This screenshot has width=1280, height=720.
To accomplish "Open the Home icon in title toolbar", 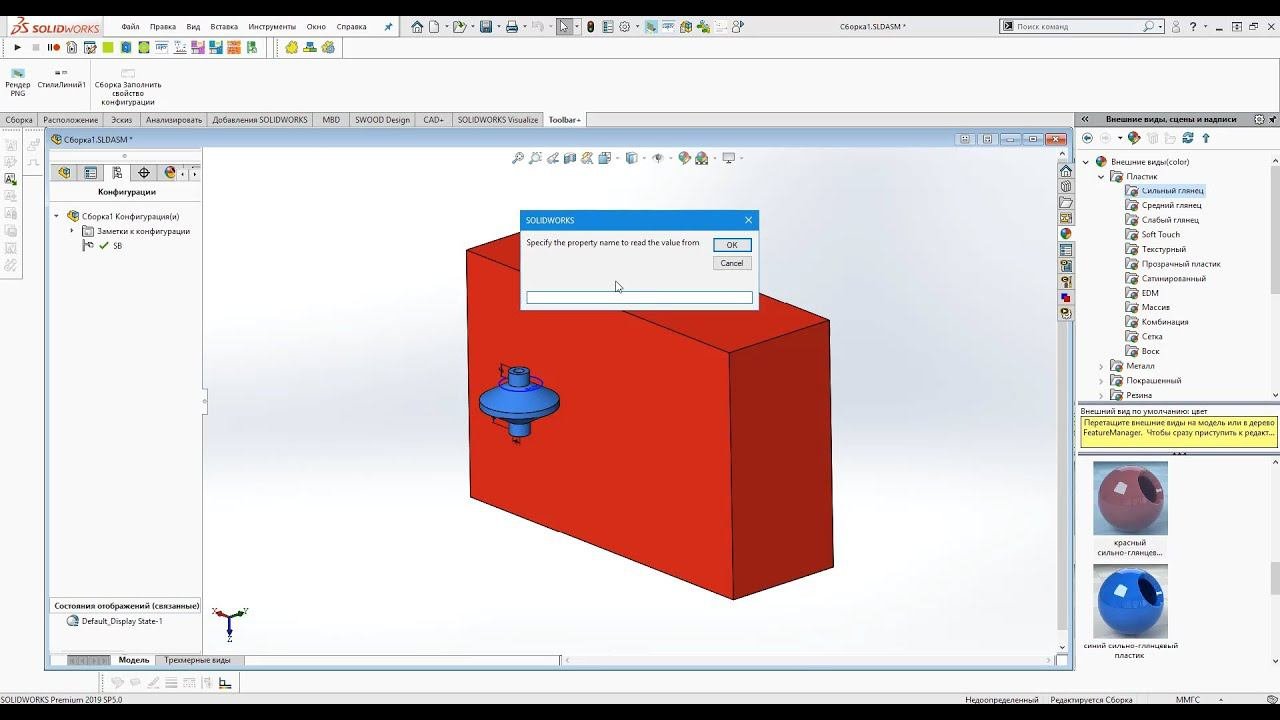I will [417, 27].
